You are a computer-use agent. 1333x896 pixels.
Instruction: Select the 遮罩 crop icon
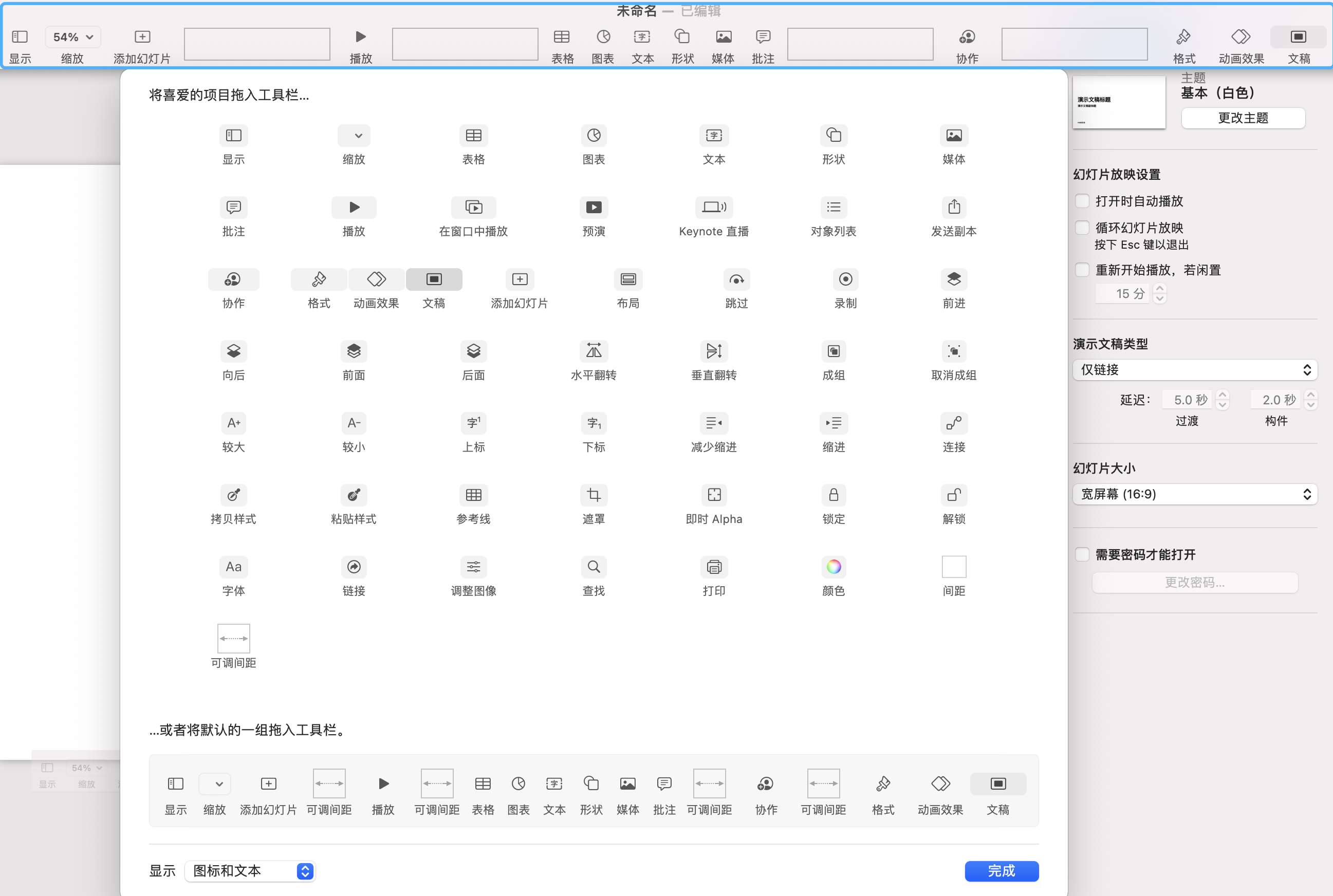click(x=594, y=495)
